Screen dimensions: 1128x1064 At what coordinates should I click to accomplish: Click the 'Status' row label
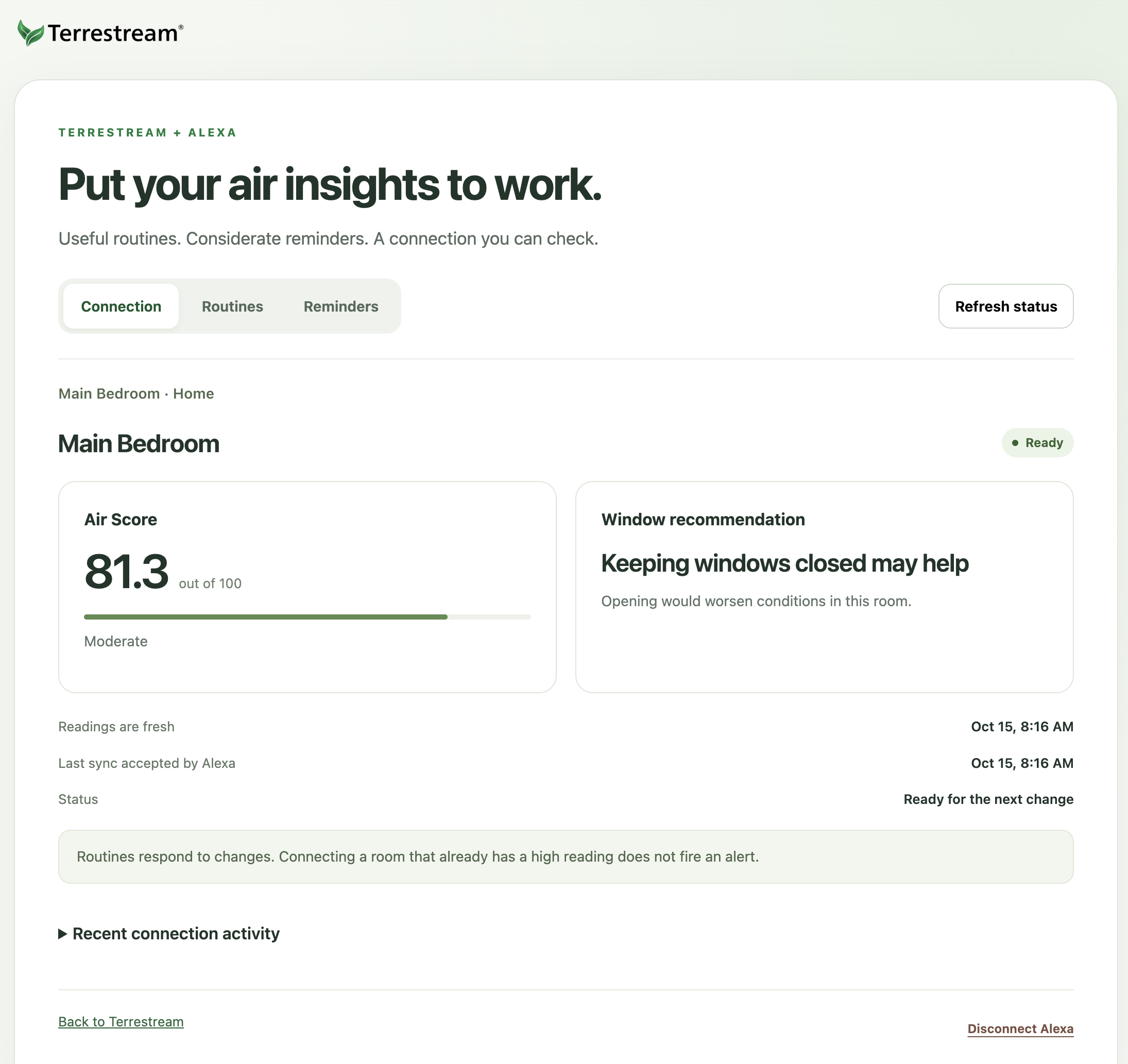(78, 799)
